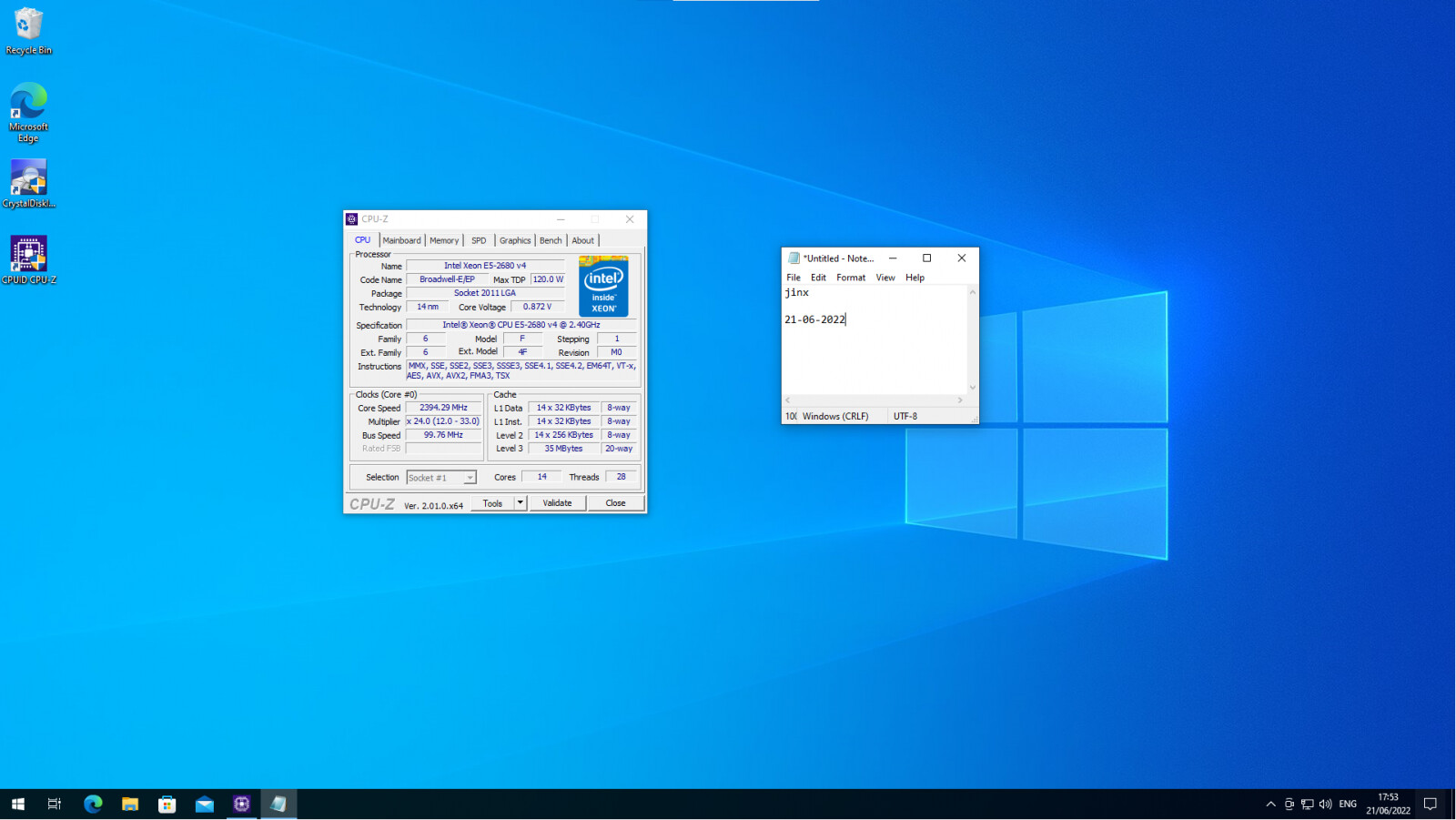The width and height of the screenshot is (1456, 820).
Task: Show hidden system tray icons
Action: pyautogui.click(x=1270, y=804)
